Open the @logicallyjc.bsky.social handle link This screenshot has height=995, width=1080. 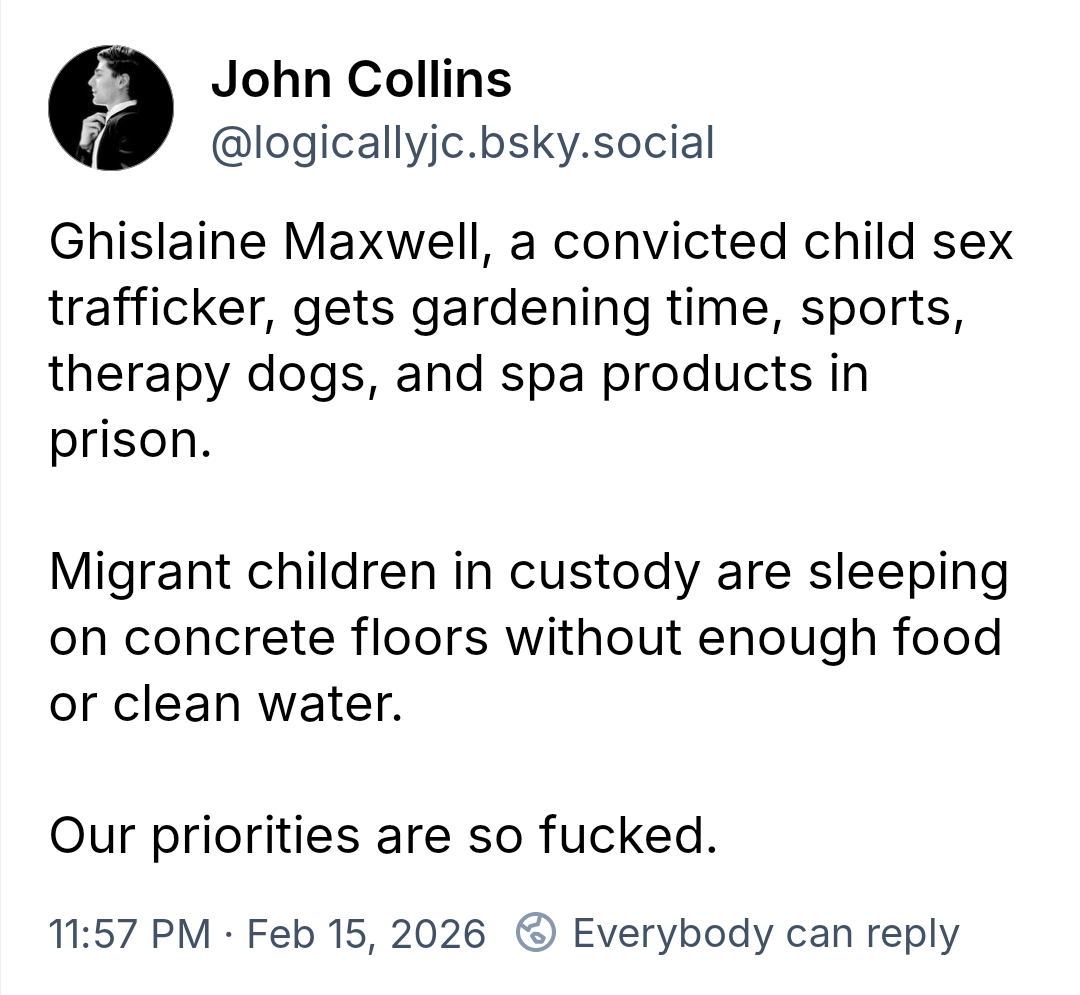pos(462,143)
